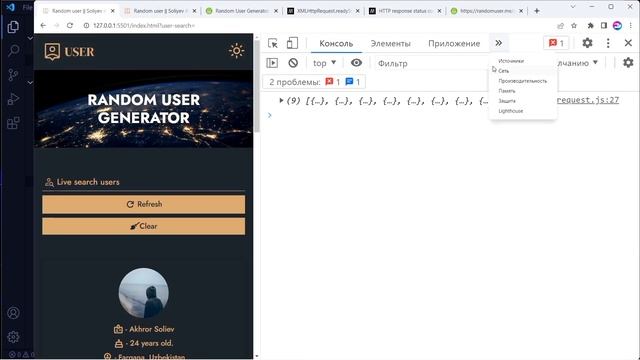Open a new browser tab
Image resolution: width=640 pixels, height=360 pixels.
click(537, 11)
